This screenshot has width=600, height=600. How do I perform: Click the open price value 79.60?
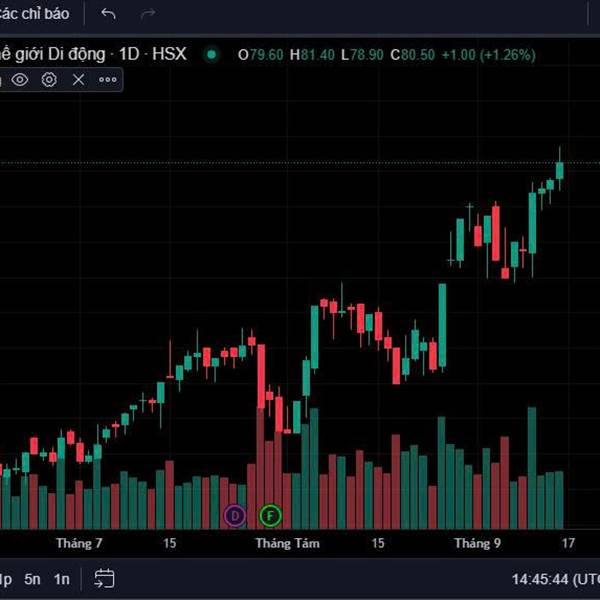(x=266, y=55)
